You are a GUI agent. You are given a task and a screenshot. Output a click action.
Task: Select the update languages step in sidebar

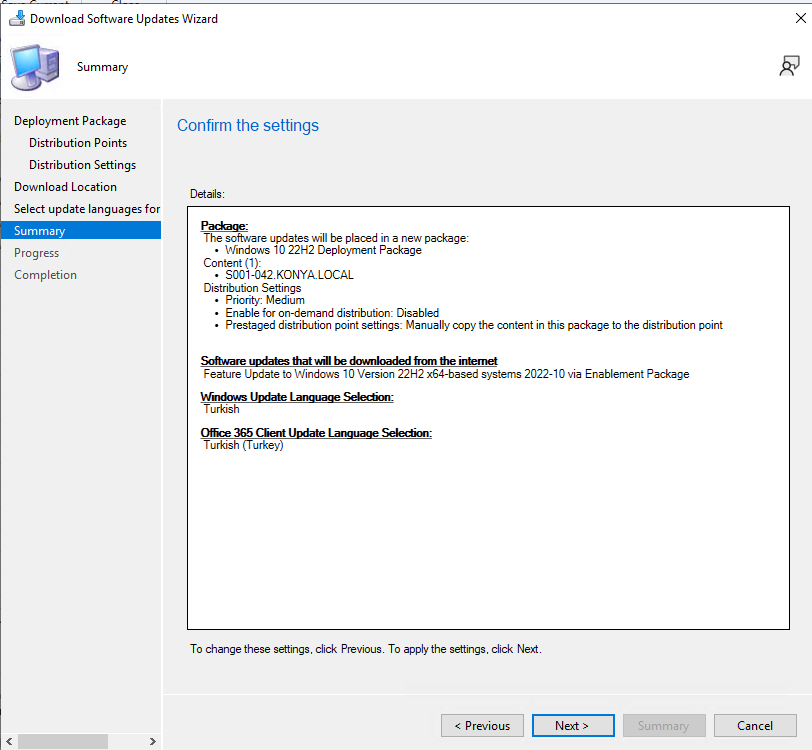point(86,209)
